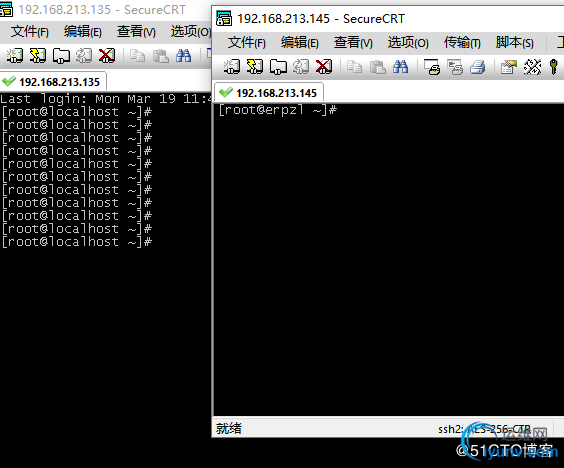Screen dimensions: 564x468
Task: Click Find binoculars icon in 192.168.213.135 toolbar
Action: coord(183,56)
